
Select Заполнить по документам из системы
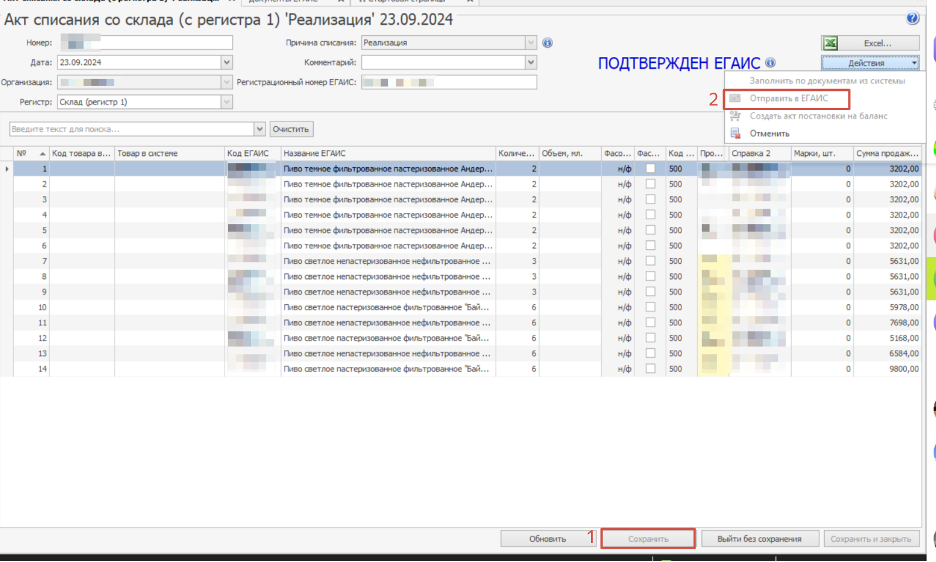pos(827,81)
